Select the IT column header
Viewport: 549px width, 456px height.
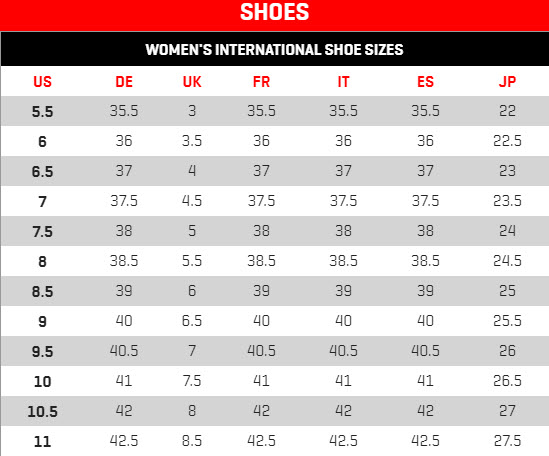(x=343, y=82)
